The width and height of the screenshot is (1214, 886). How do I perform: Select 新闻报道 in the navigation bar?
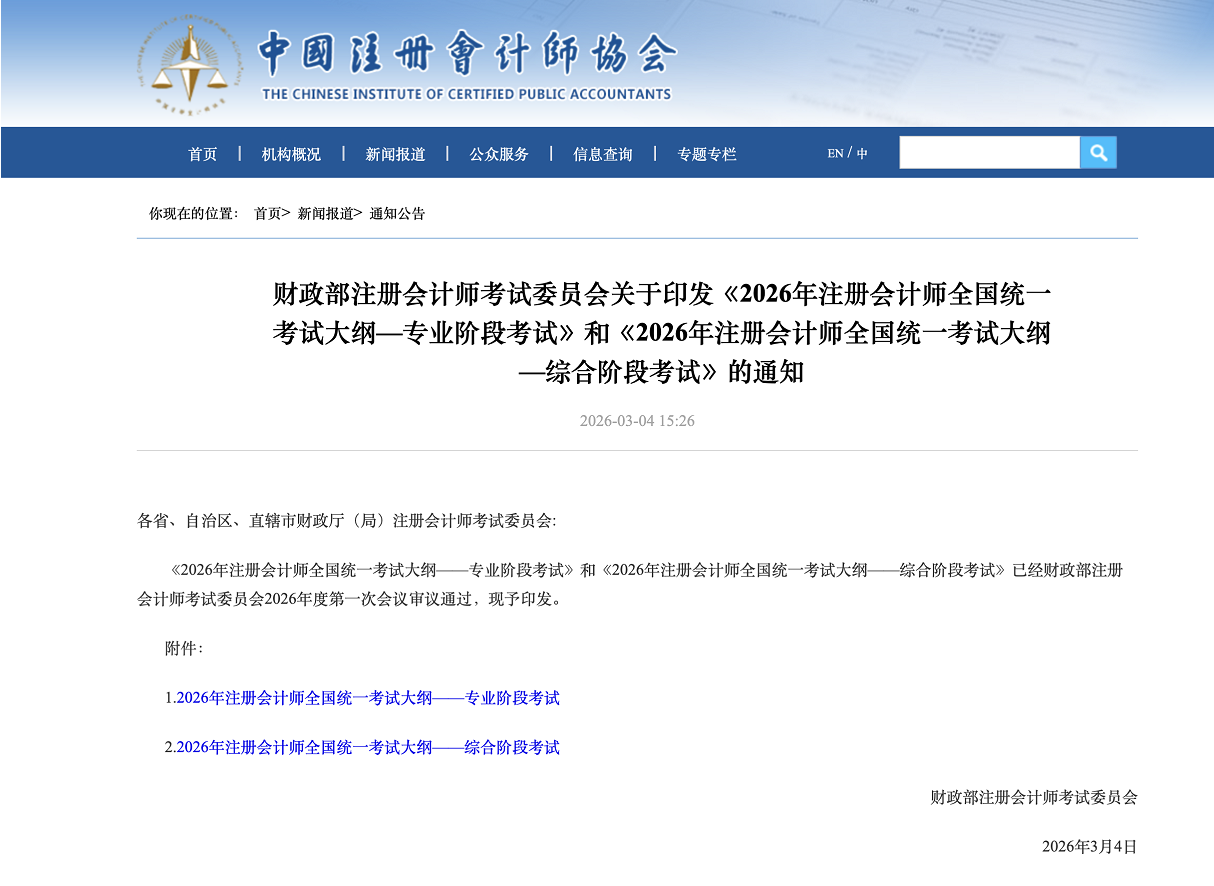[395, 154]
